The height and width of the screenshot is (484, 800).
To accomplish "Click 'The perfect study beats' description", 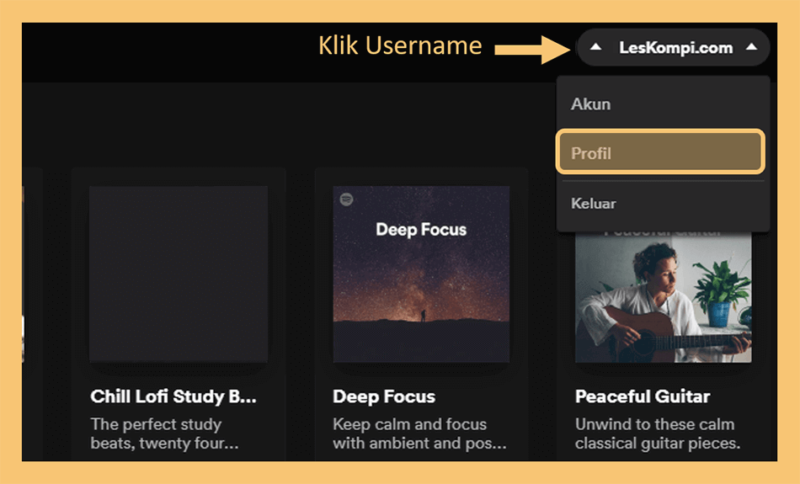I will click(164, 434).
